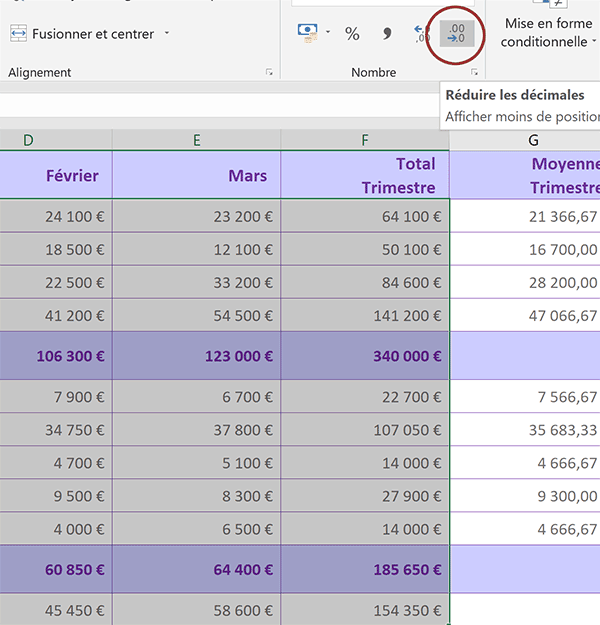Select cell containing 4 000 €

pyautogui.click(x=56, y=529)
